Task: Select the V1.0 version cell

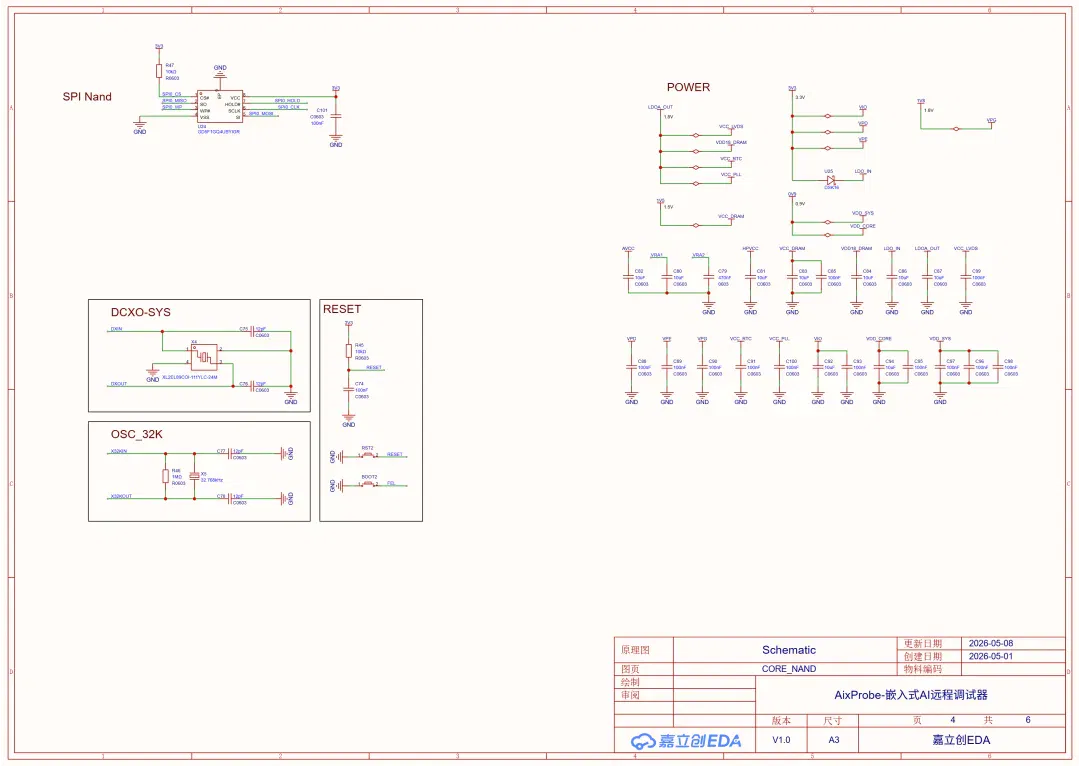Action: pyautogui.click(x=781, y=740)
